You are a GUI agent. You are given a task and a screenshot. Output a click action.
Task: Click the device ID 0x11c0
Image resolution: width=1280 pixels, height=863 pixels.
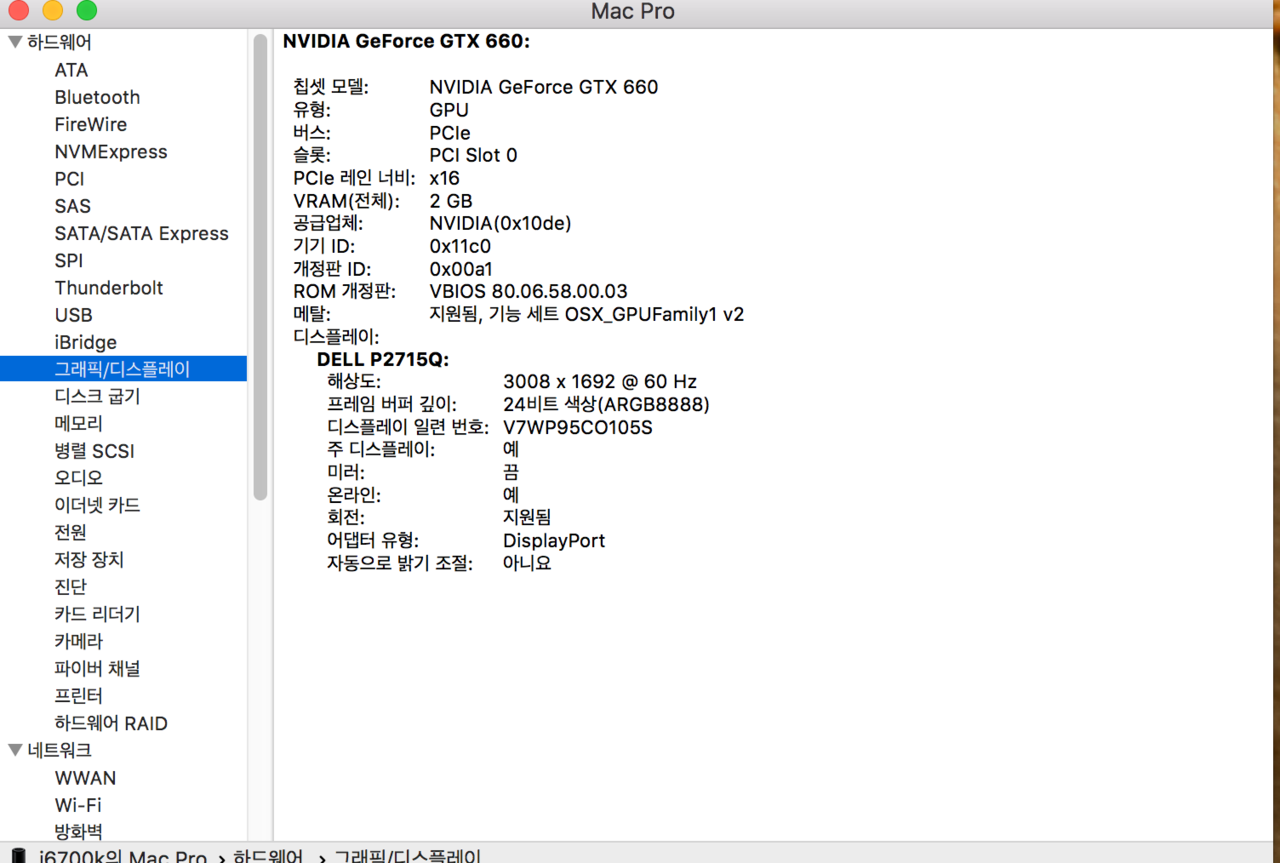click(460, 246)
